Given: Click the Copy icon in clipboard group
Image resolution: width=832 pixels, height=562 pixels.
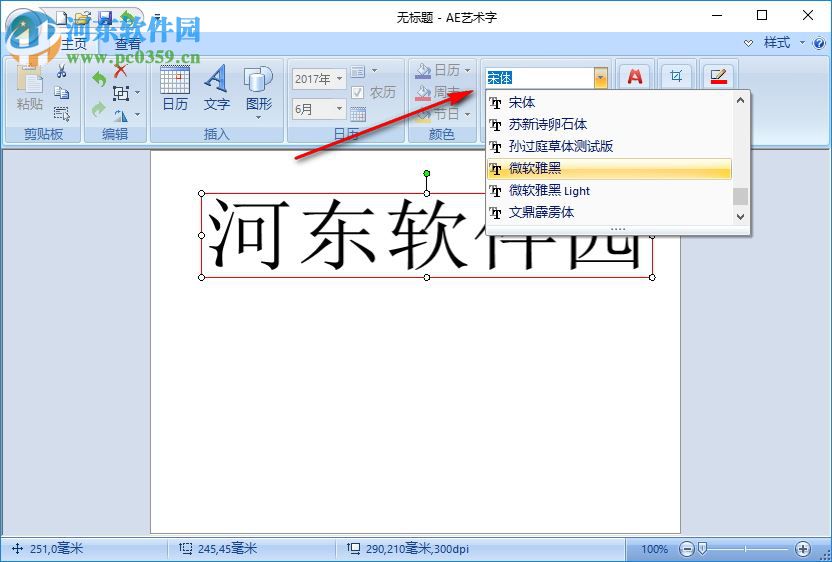Looking at the screenshot, I should pyautogui.click(x=62, y=93).
